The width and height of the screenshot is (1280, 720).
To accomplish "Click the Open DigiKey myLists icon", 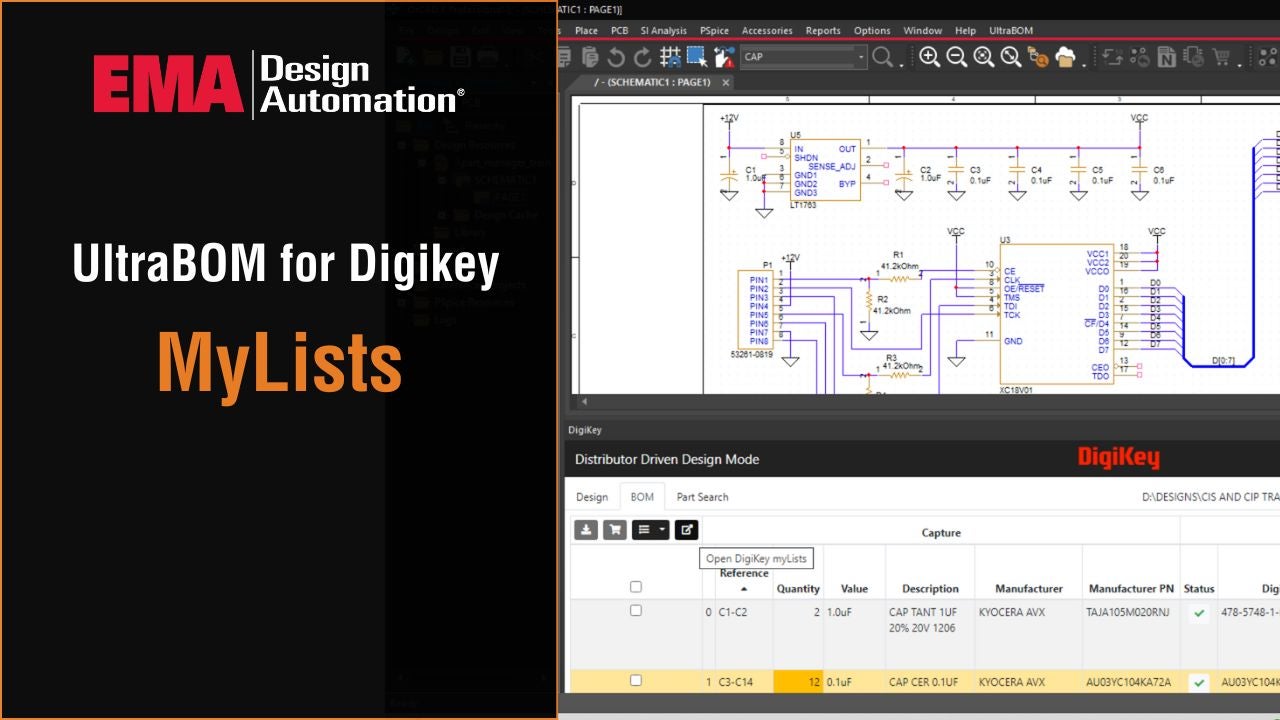I will coord(686,530).
